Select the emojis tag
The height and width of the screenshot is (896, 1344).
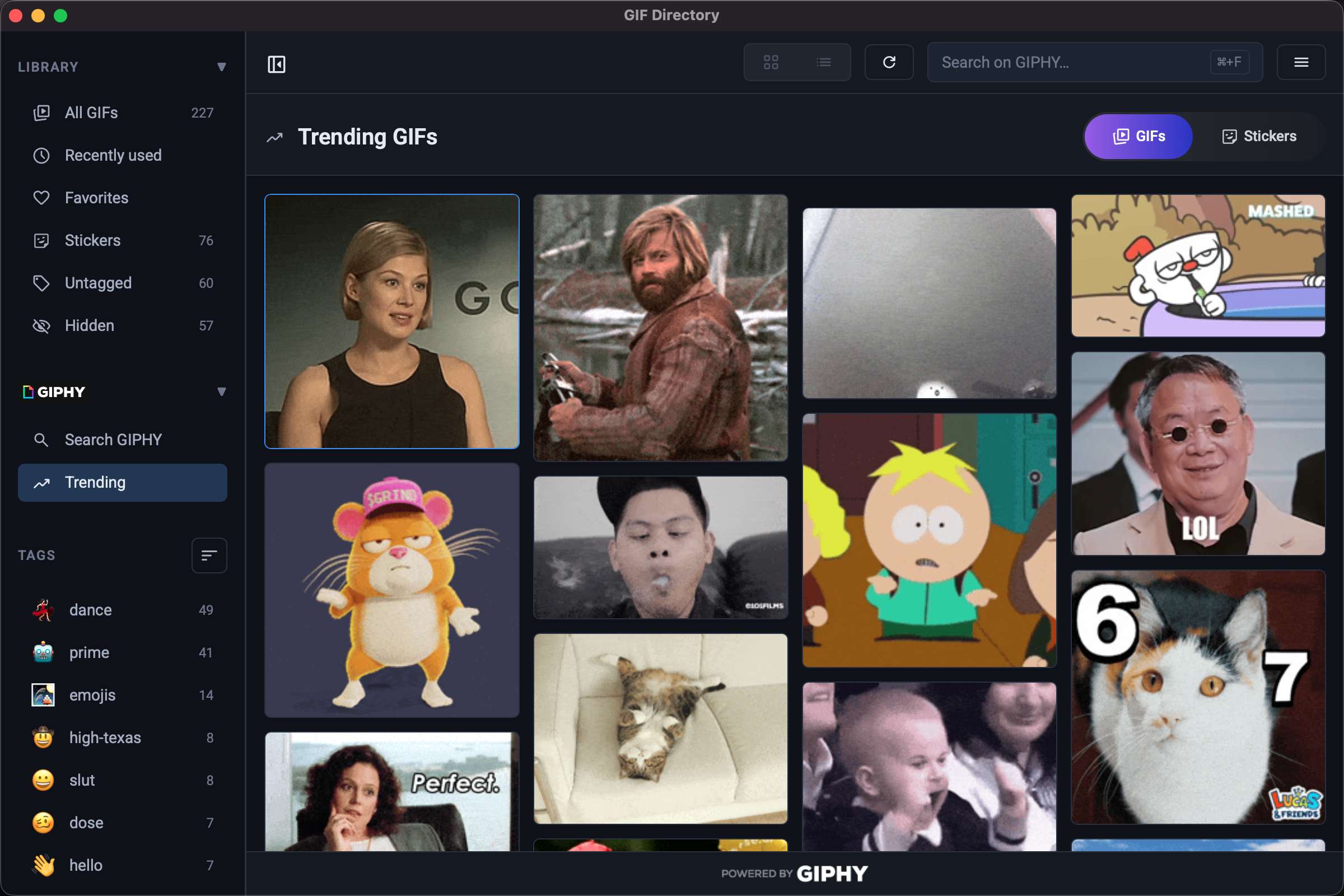(122, 696)
